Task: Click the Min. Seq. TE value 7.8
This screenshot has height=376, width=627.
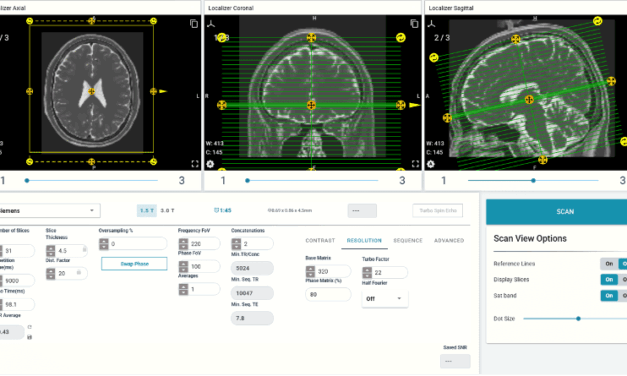Action: click(x=252, y=318)
